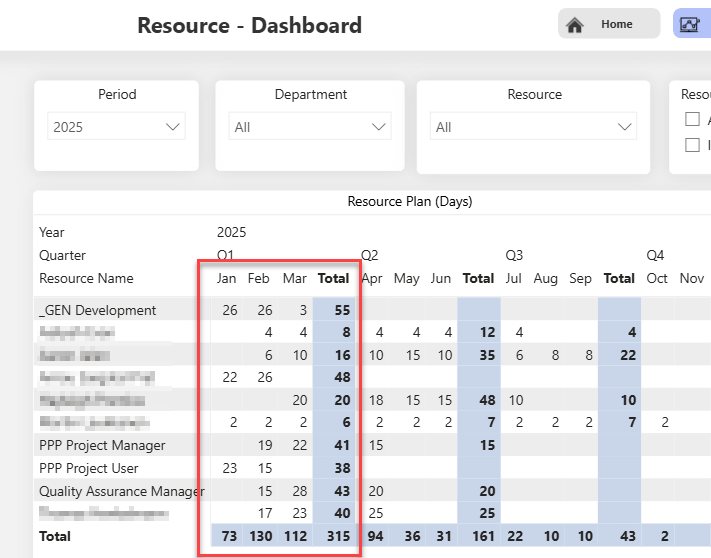This screenshot has width=711, height=558.
Task: Expand the Resource dropdown set to All
Action: [x=533, y=126]
